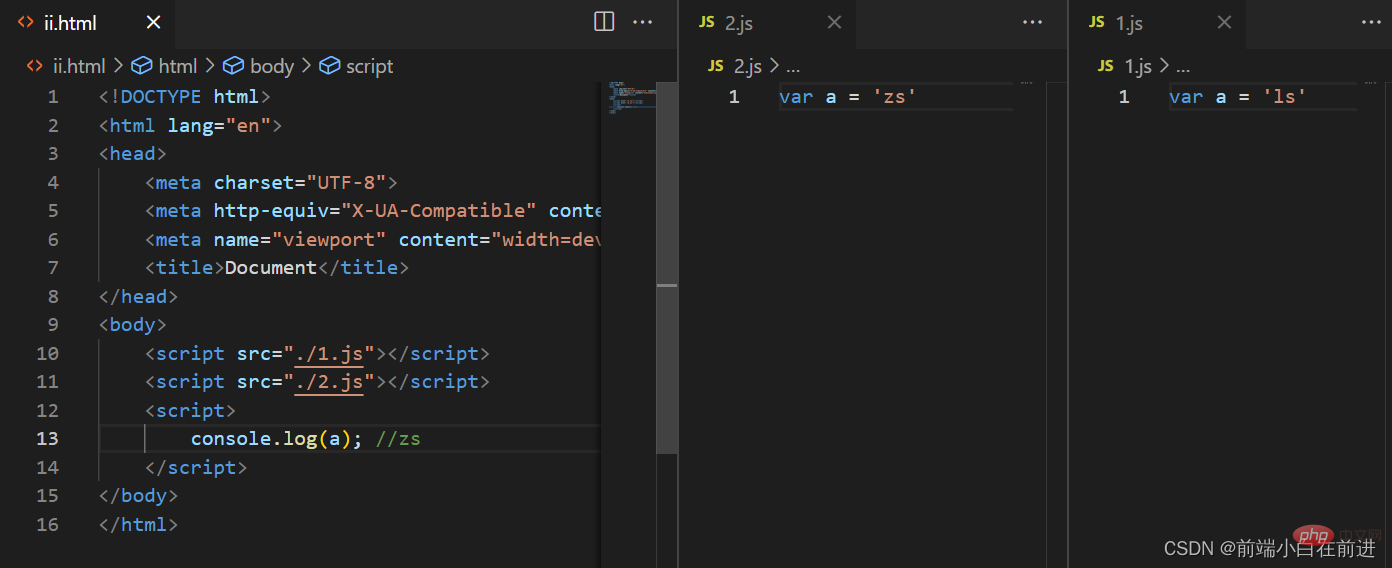Click the split editor right icon
1392x568 pixels.
coord(604,22)
